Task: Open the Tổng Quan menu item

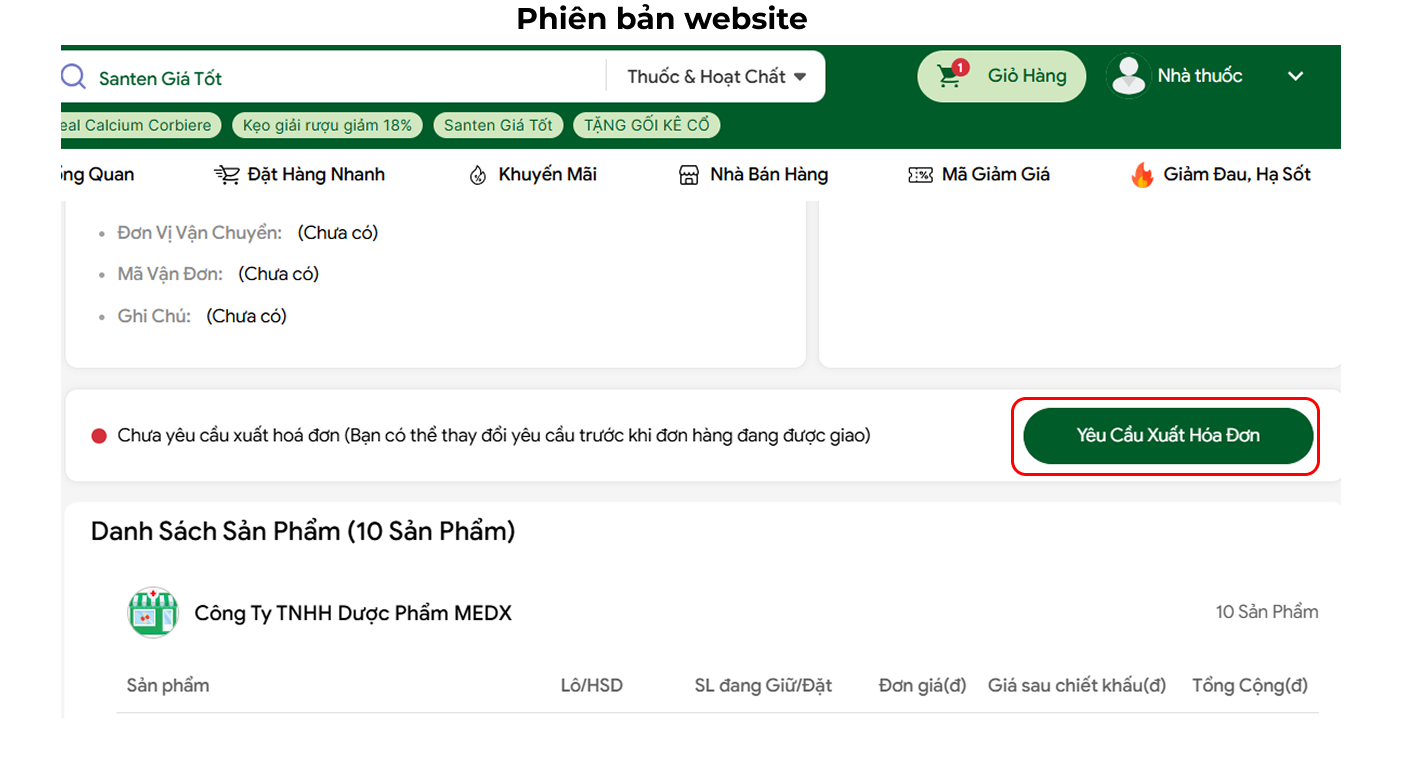Action: pyautogui.click(x=98, y=175)
